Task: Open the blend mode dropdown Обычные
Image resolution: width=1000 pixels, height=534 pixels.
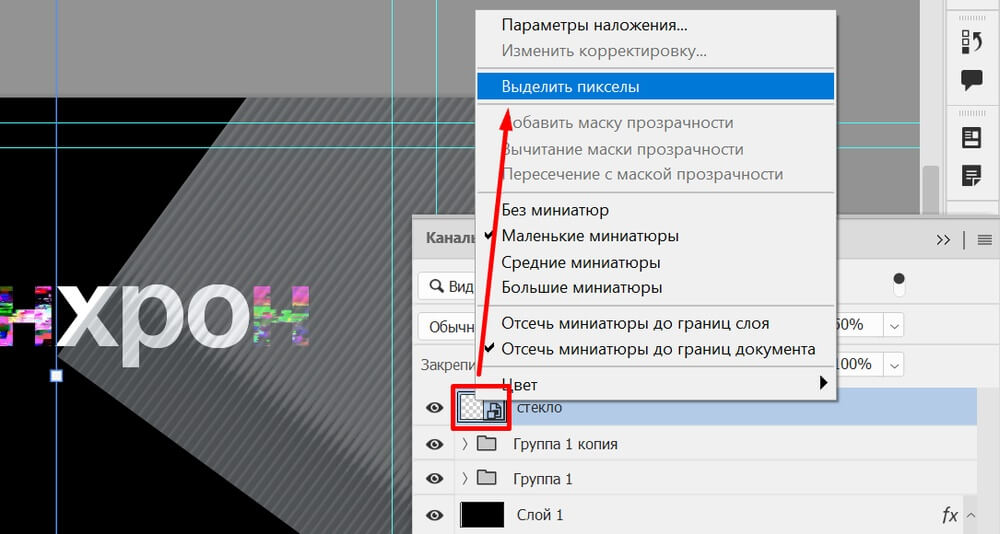Action: [447, 327]
